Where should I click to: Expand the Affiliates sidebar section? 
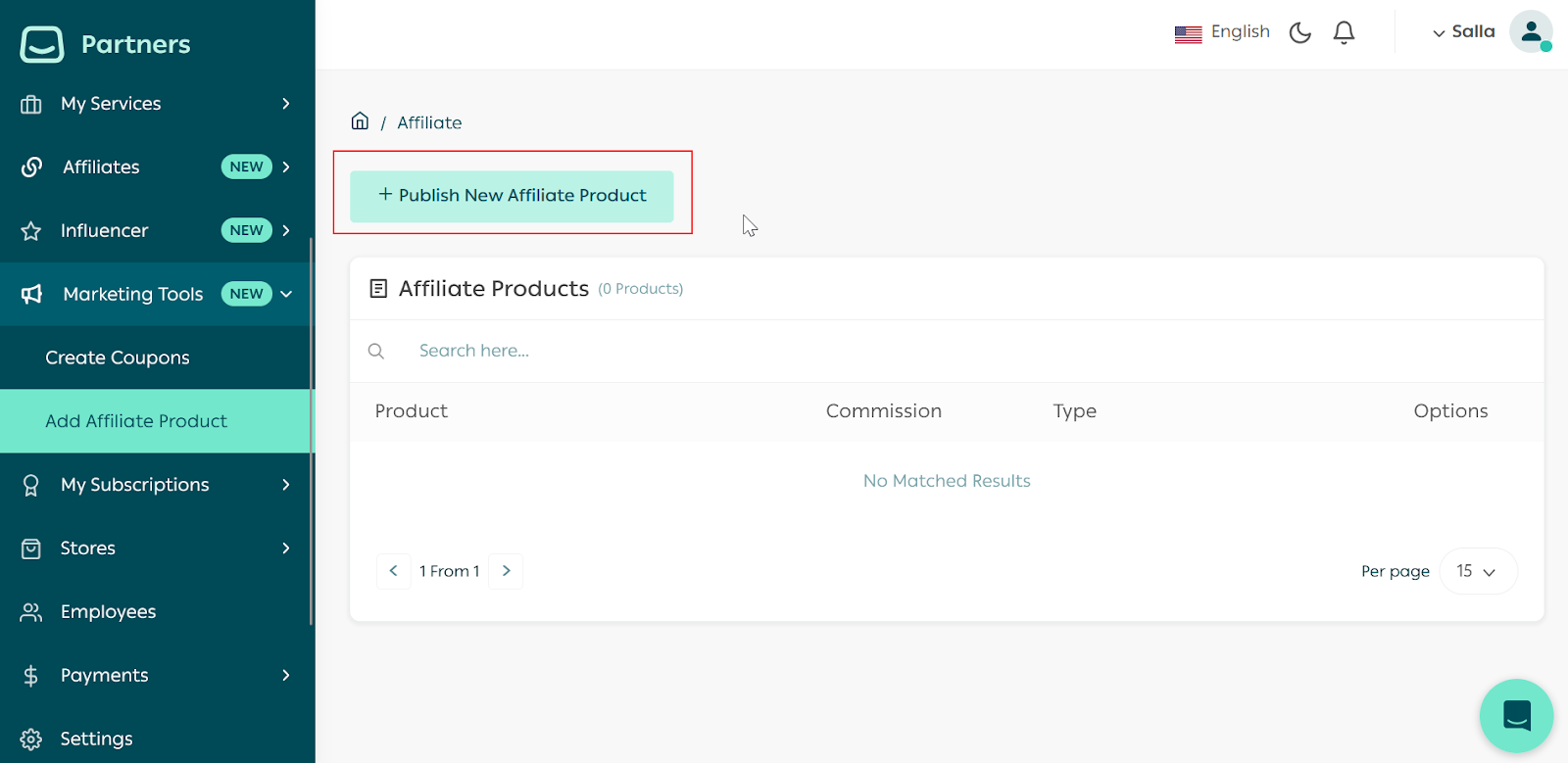[157, 167]
